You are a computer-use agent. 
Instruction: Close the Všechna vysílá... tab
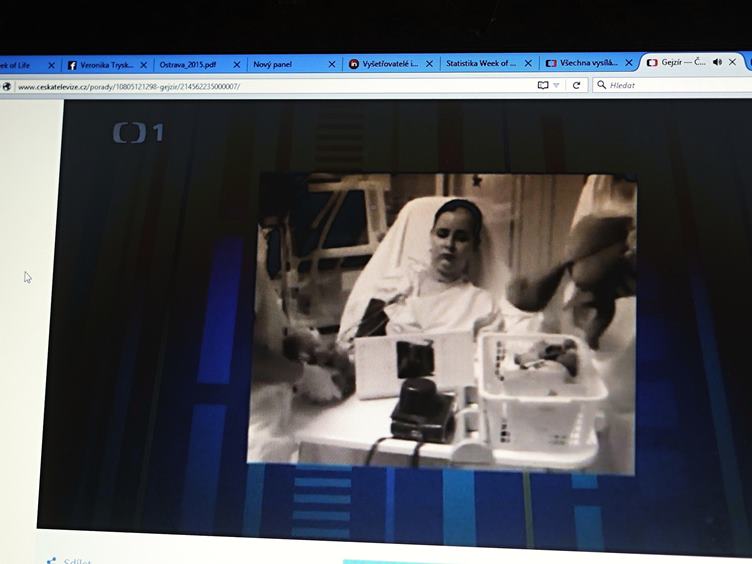pyautogui.click(x=629, y=62)
